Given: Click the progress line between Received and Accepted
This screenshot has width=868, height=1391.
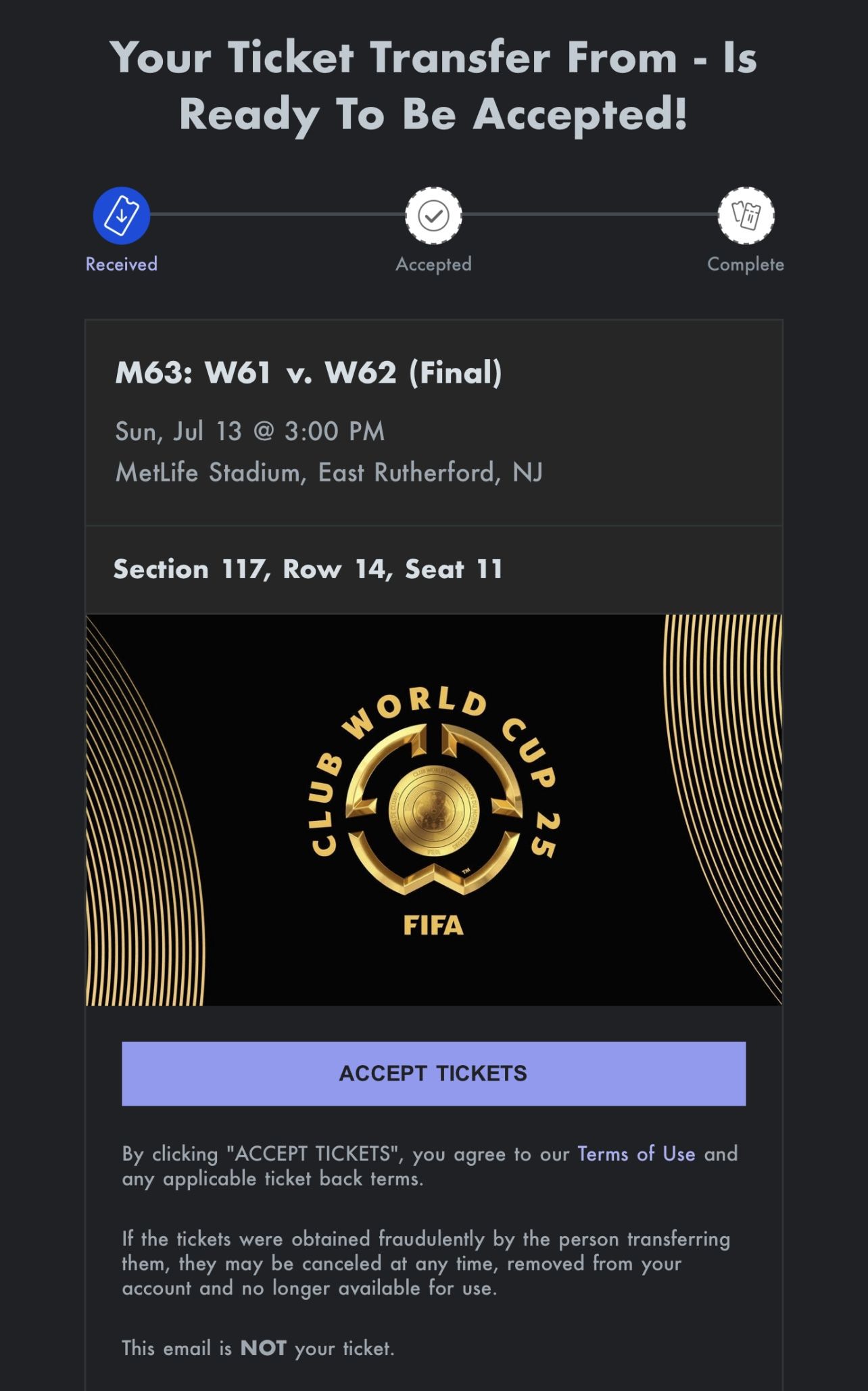Looking at the screenshot, I should coord(277,214).
